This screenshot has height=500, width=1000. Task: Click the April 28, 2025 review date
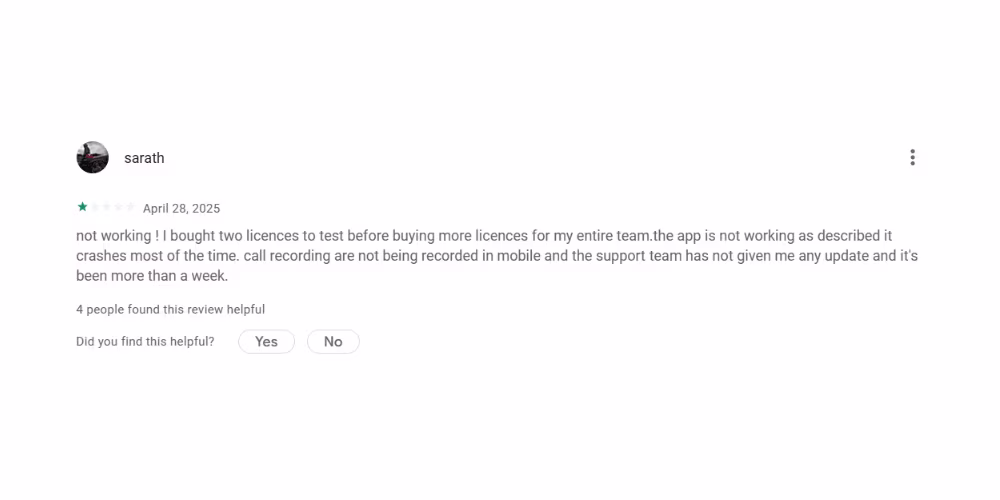click(181, 209)
